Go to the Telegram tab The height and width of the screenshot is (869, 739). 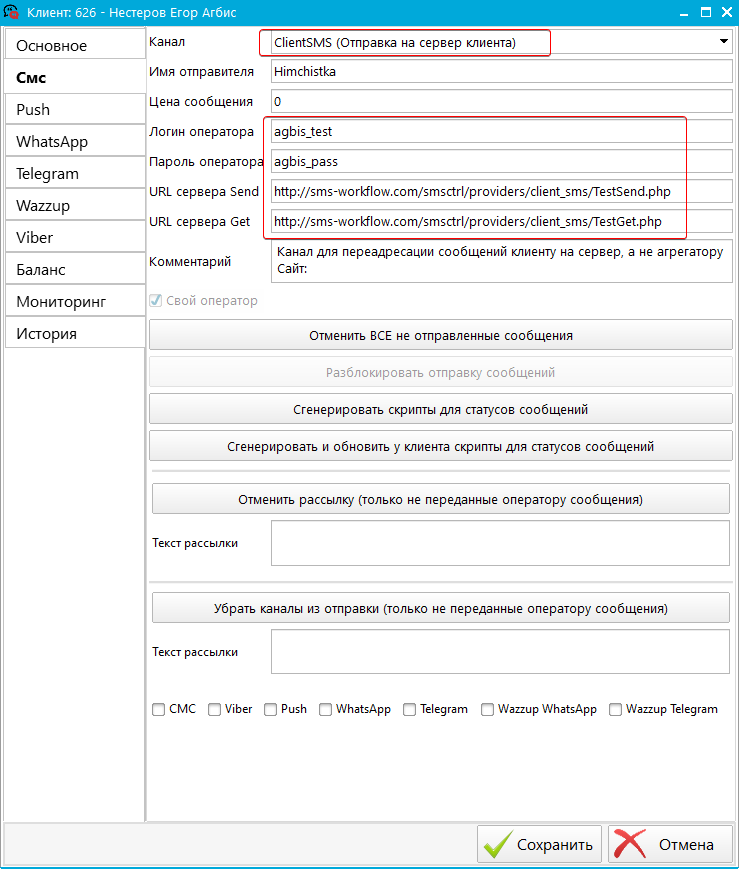(75, 173)
